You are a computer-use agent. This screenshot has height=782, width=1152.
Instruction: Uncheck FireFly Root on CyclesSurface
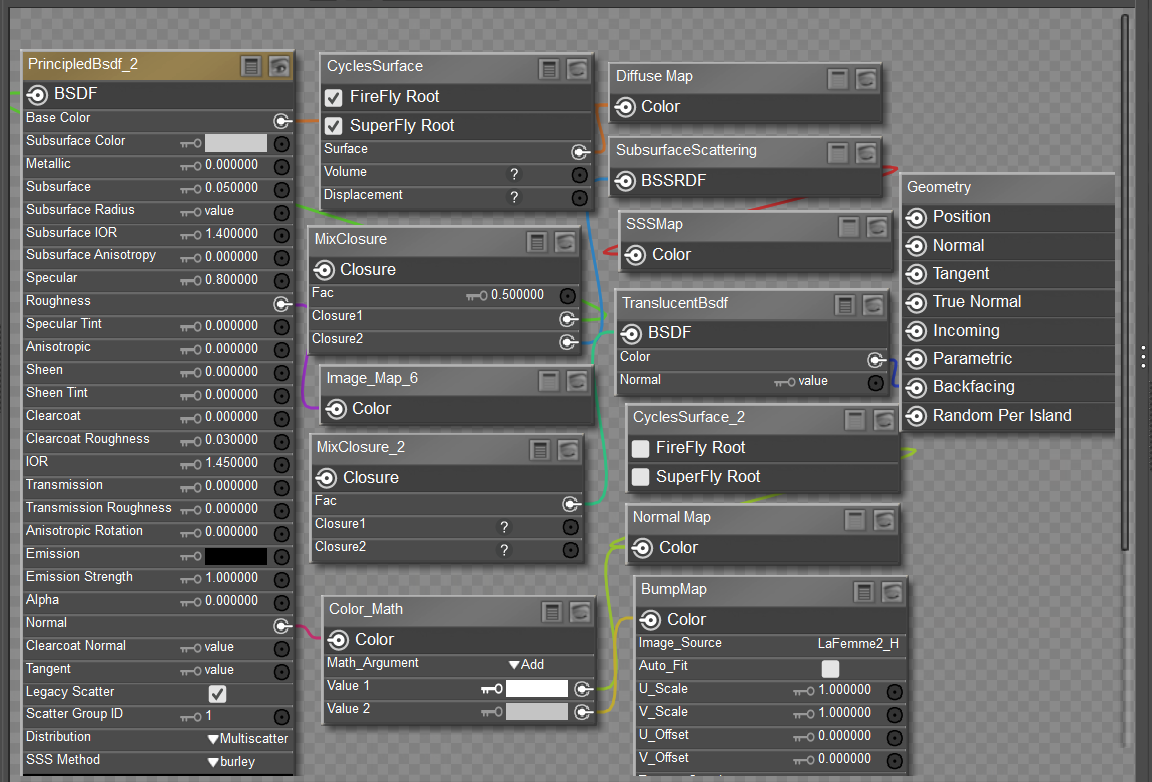pos(334,98)
